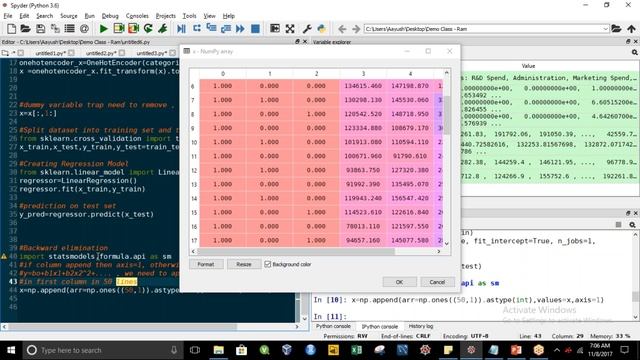This screenshot has height=360, width=640.
Task: Open Excel from taskbar
Action: pyautogui.click(x=357, y=350)
